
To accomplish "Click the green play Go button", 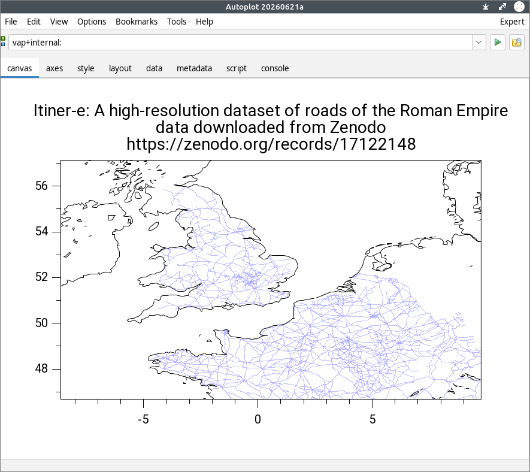I will [498, 42].
